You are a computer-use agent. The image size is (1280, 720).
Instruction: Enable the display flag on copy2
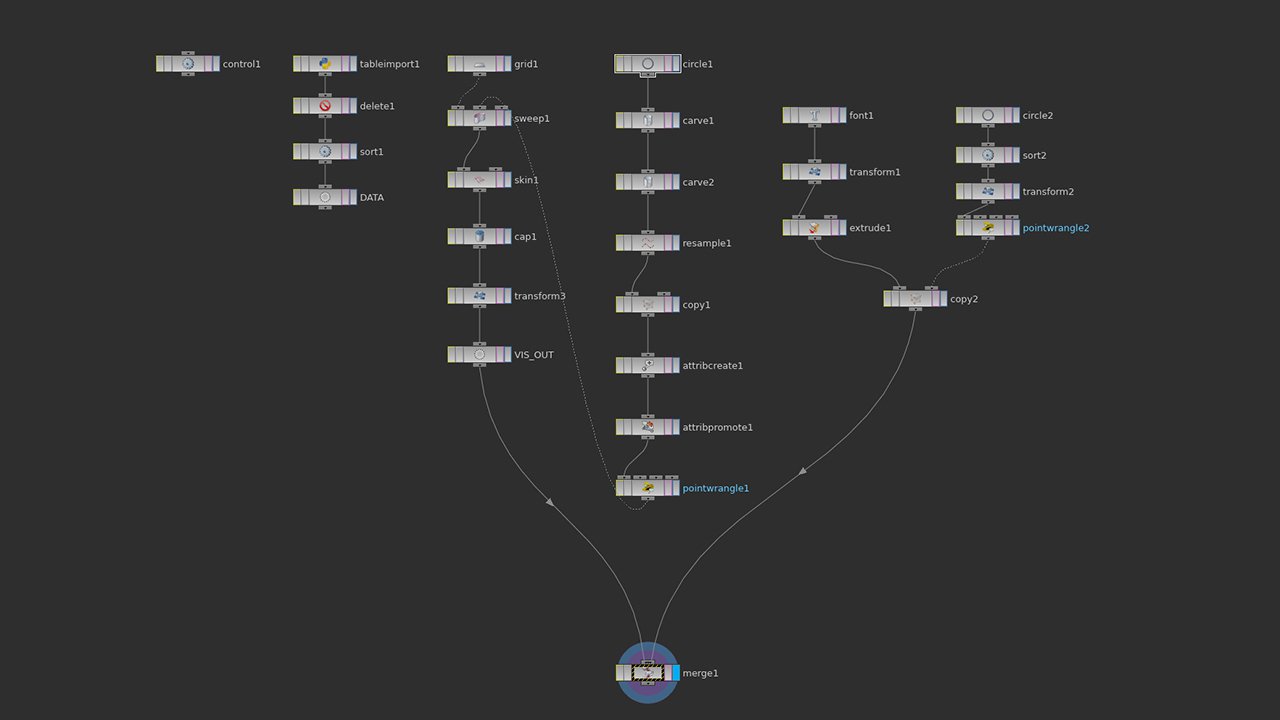click(942, 299)
